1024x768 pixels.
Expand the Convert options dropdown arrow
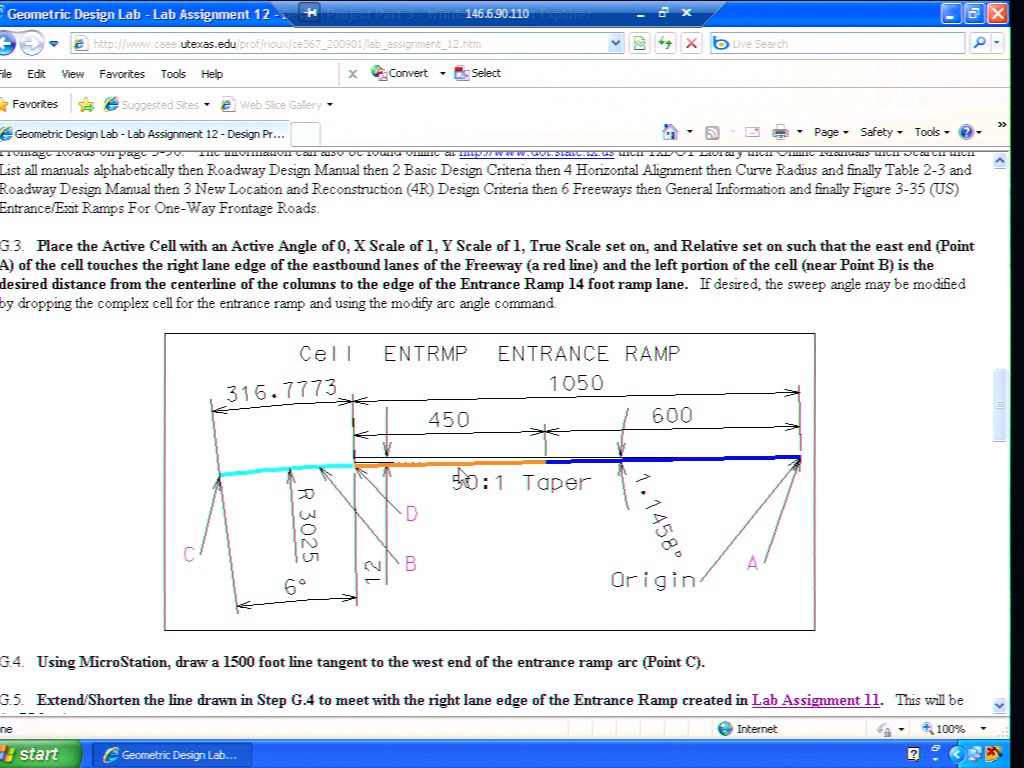pos(442,73)
